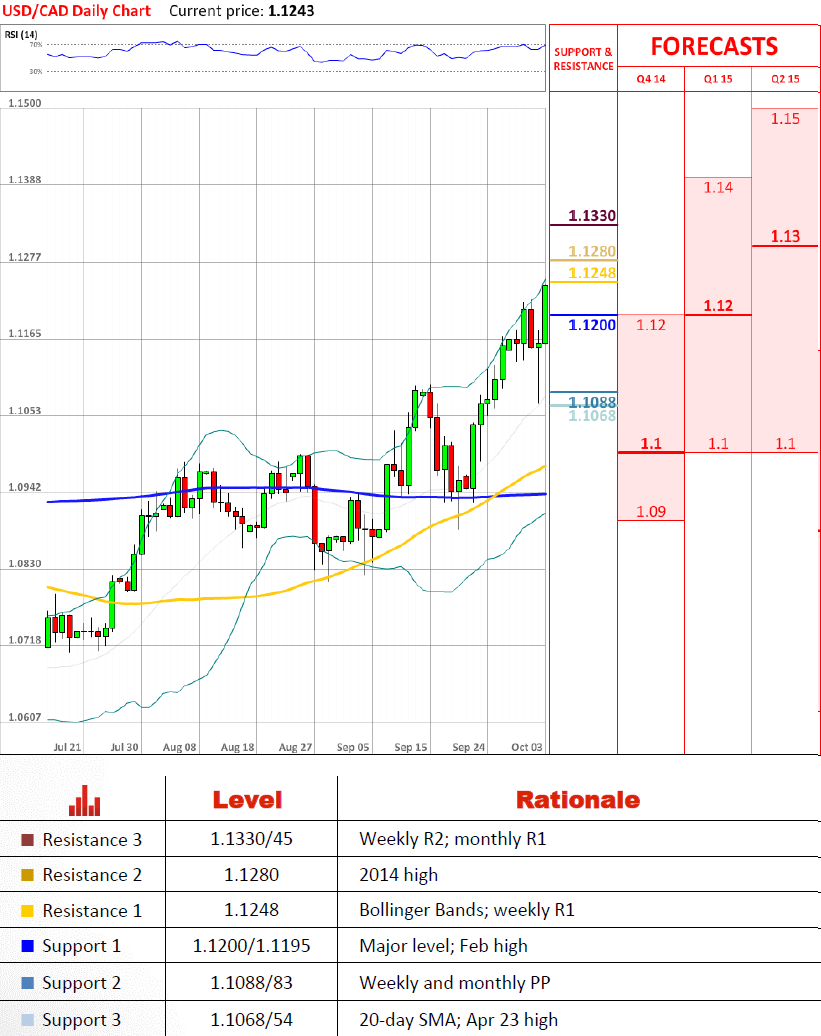Click the FORECASTS heading
821x1036 pixels.
tap(714, 46)
